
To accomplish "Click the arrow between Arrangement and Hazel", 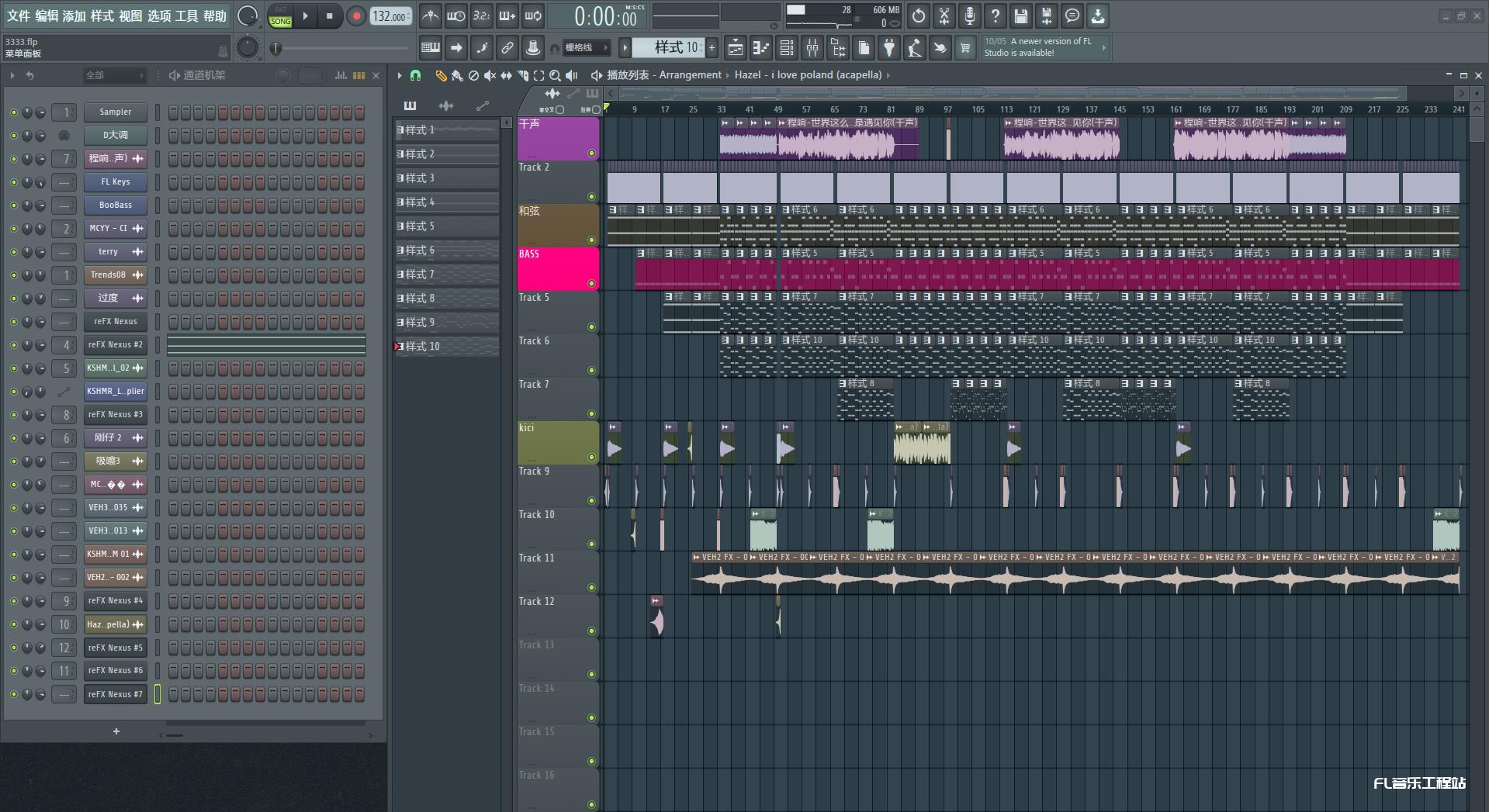I will 728,75.
